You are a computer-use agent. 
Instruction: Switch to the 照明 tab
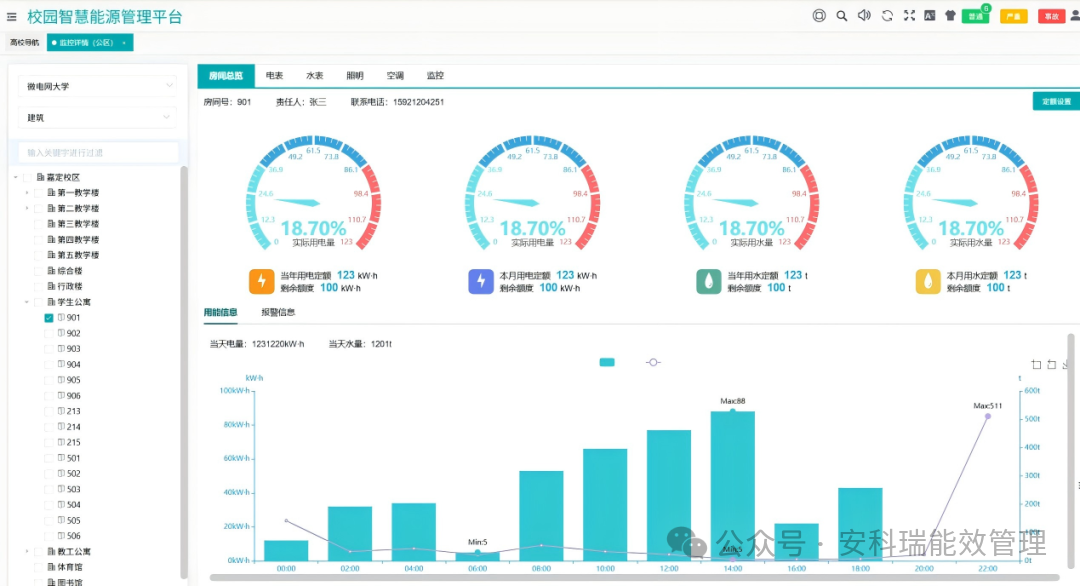point(355,76)
